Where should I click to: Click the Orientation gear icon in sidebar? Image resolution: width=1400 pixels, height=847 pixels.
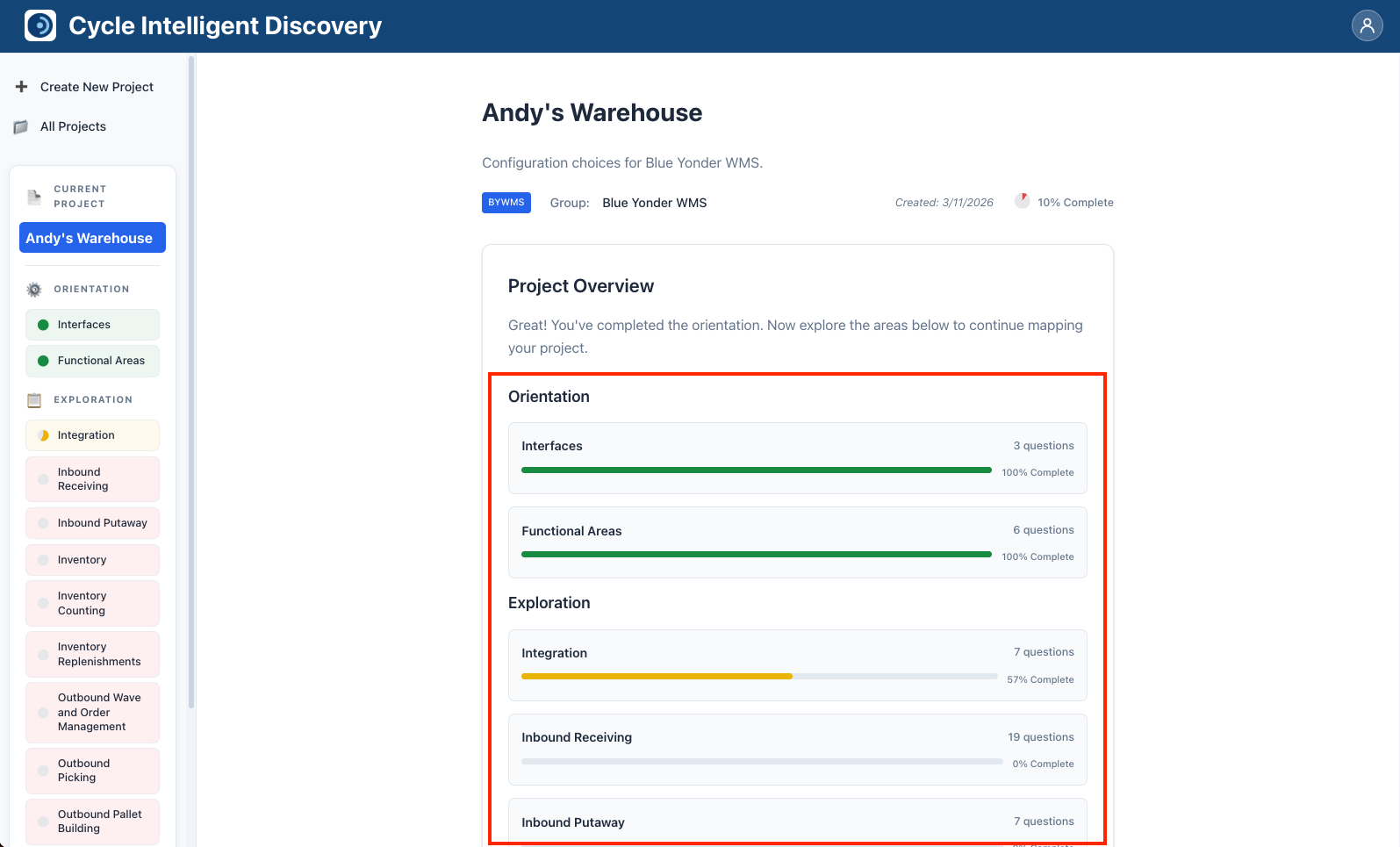point(34,290)
